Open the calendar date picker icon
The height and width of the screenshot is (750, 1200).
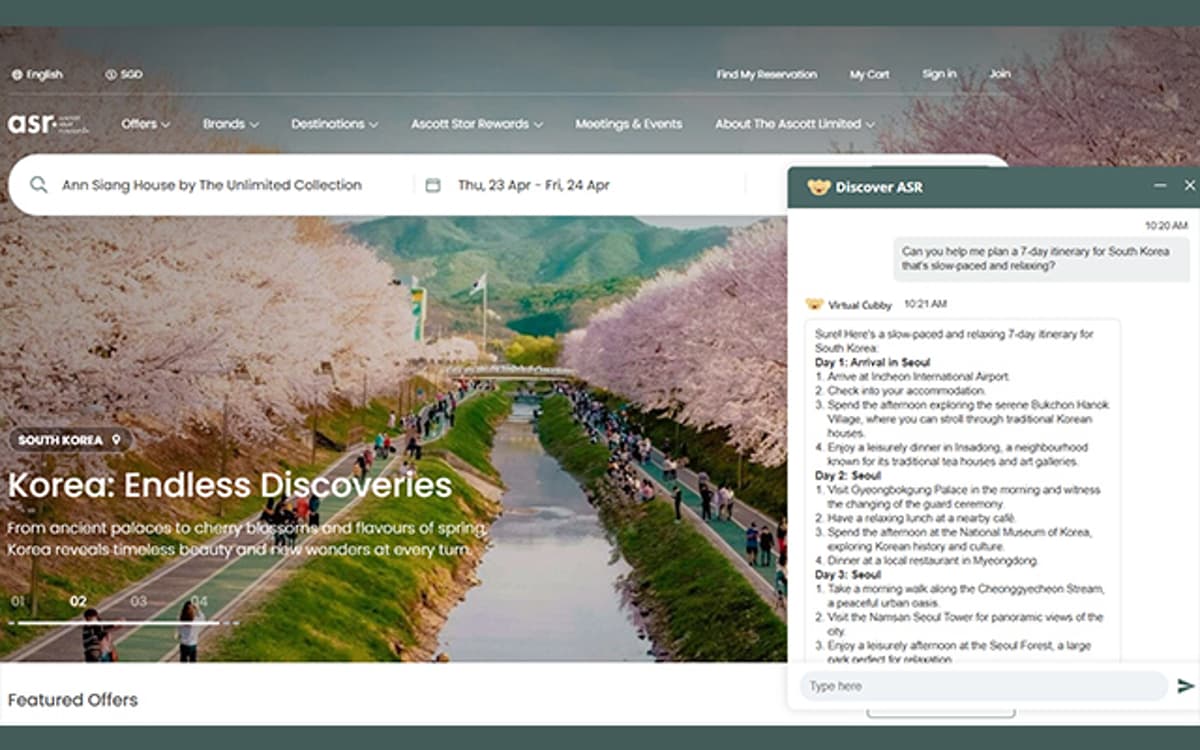433,185
